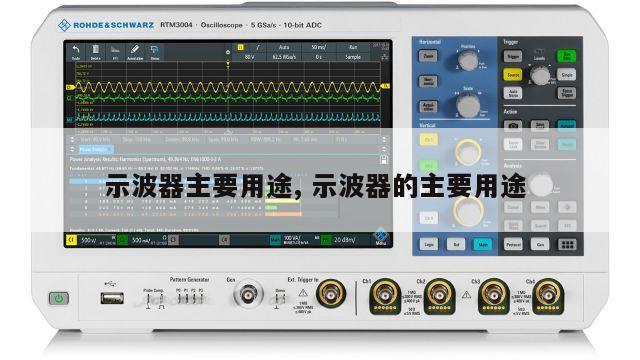Open the 50 ms/ timebase field
This screenshot has height=360, width=640.
tap(319, 47)
